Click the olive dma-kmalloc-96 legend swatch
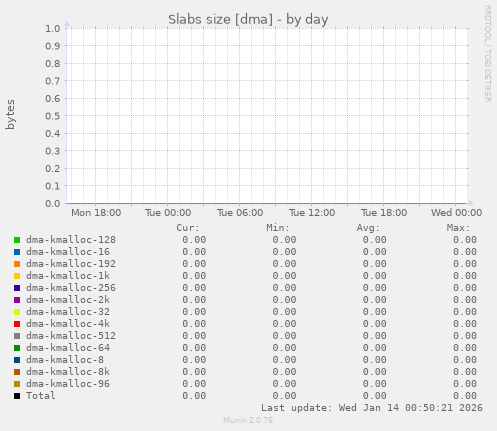The image size is (497, 431). tap(17, 384)
